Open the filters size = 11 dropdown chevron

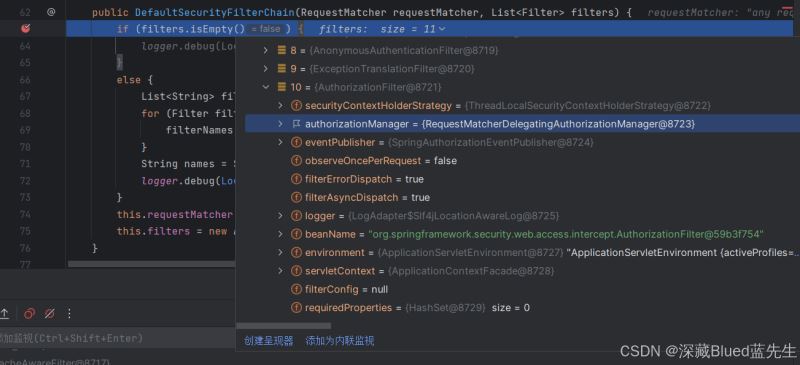point(442,30)
